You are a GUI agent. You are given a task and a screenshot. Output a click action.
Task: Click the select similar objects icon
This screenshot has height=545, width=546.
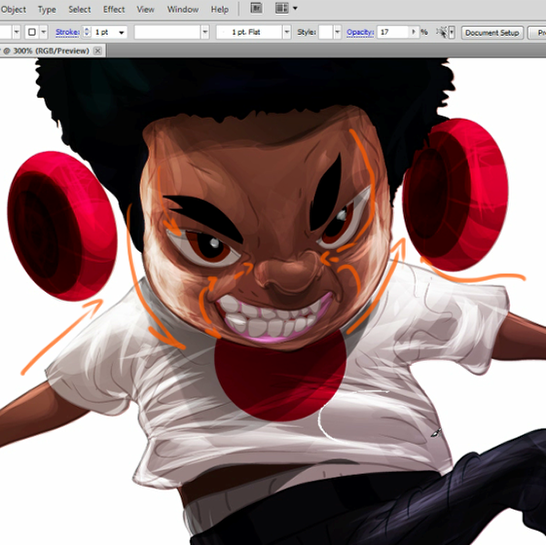442,32
